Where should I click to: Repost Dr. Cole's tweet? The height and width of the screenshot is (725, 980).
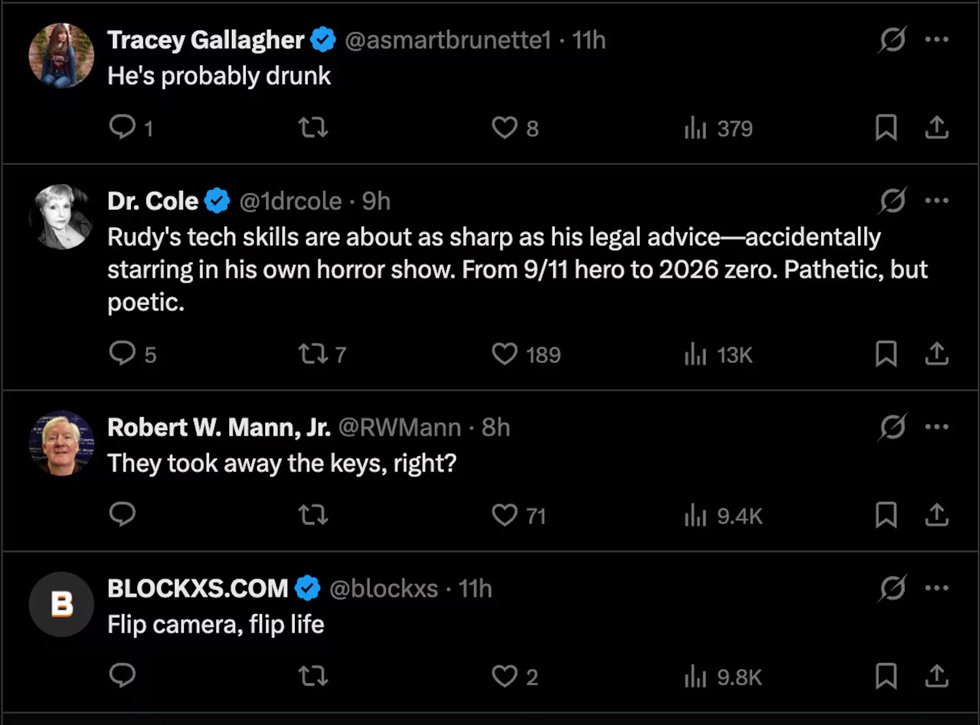pos(313,354)
